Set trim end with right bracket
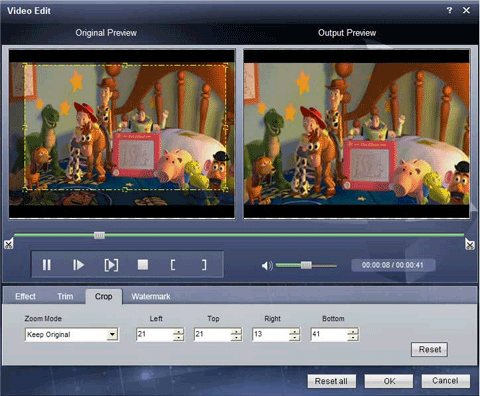Viewport: 480px width, 396px height. 204,265
